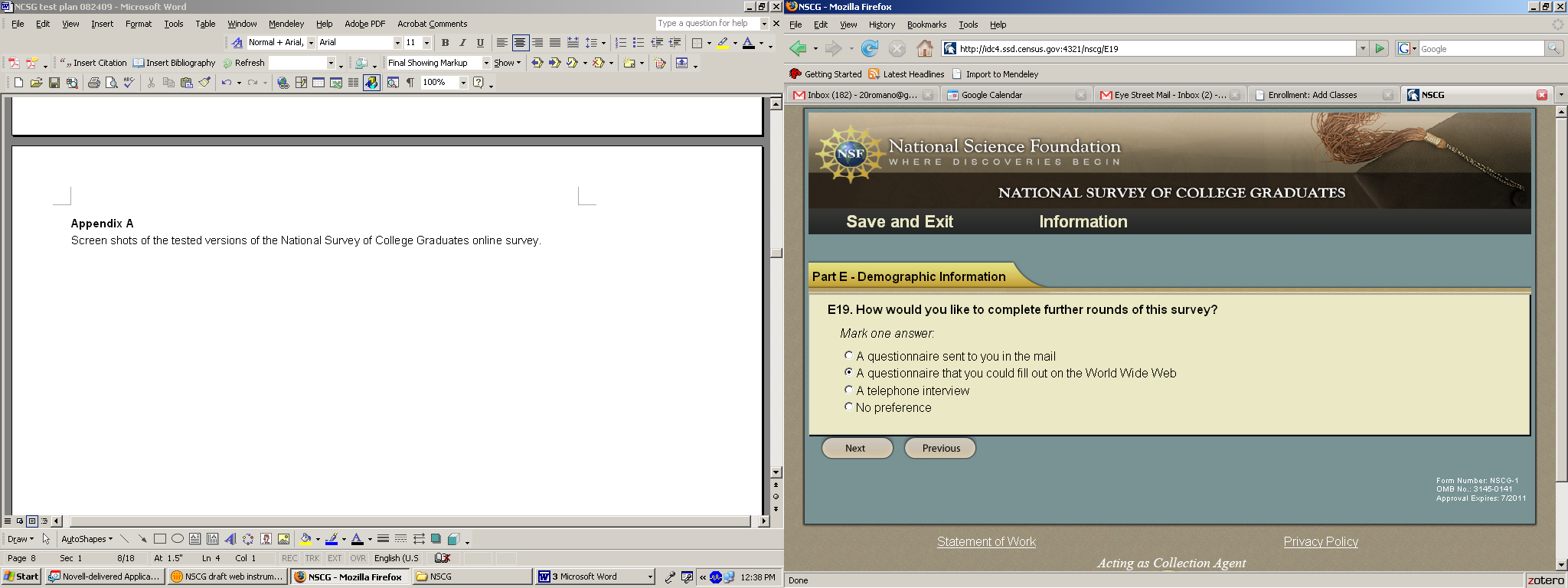
Task: Open the Style dropdown 'Normal + Arial'
Action: 311,43
